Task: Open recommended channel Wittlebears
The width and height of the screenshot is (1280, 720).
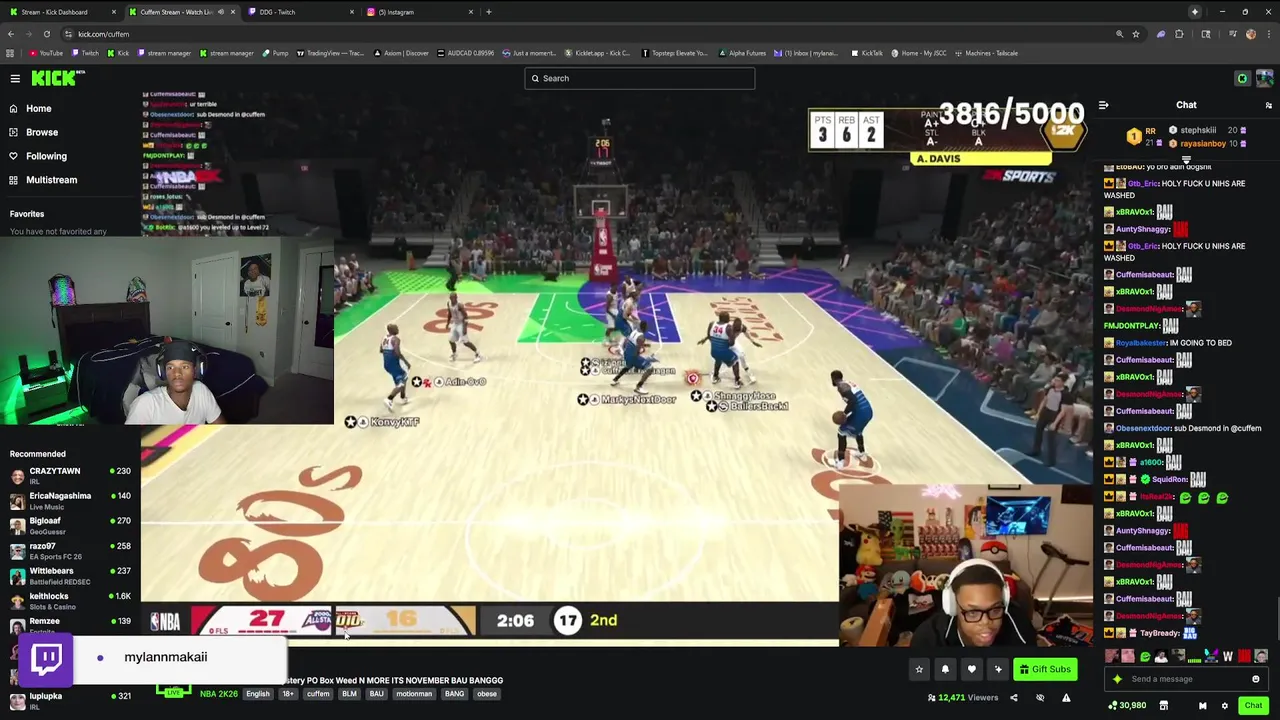Action: click(x=70, y=575)
